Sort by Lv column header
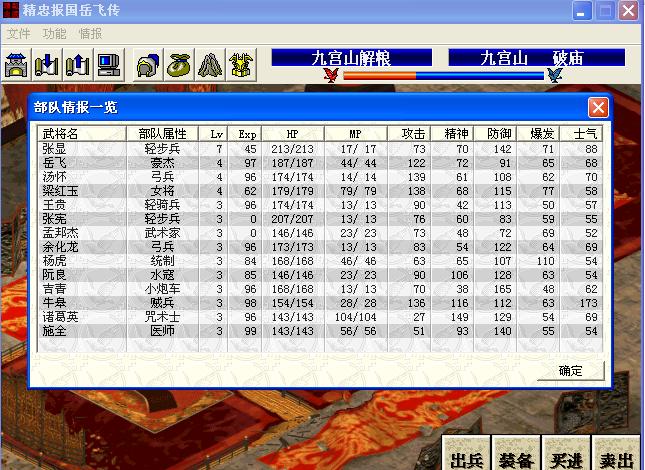 (x=213, y=134)
